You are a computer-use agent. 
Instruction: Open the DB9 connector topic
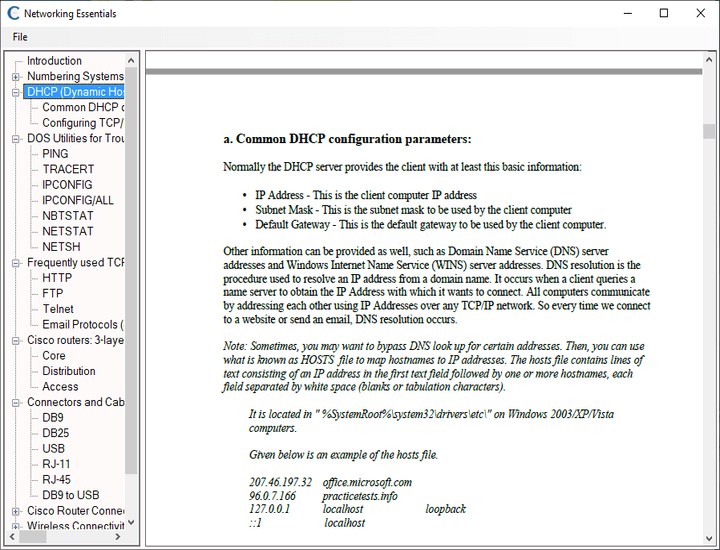[x=53, y=418]
